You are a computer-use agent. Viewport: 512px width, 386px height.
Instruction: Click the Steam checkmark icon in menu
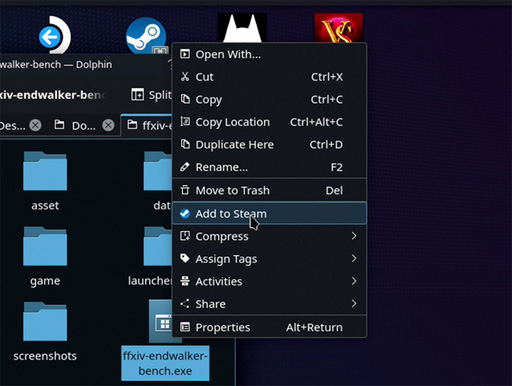pos(185,213)
